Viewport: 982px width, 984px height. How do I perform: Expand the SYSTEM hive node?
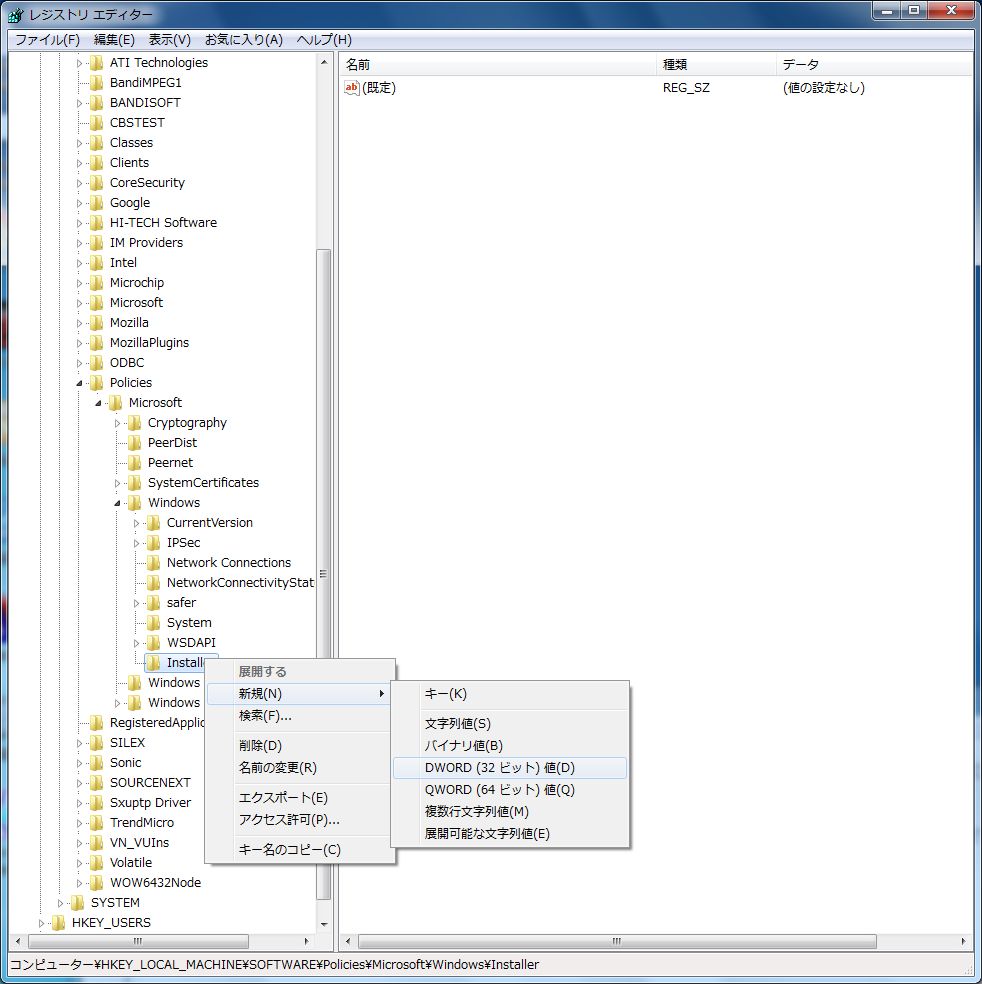click(x=60, y=903)
